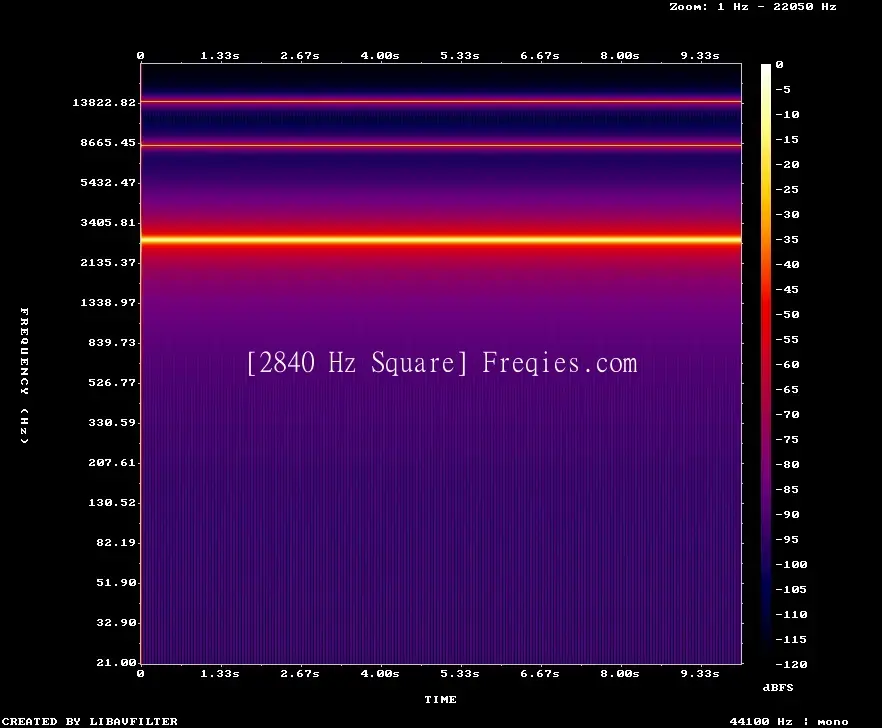
Task: Click the FREQUENCY (Hz) vertical axis title
Action: tap(24, 376)
